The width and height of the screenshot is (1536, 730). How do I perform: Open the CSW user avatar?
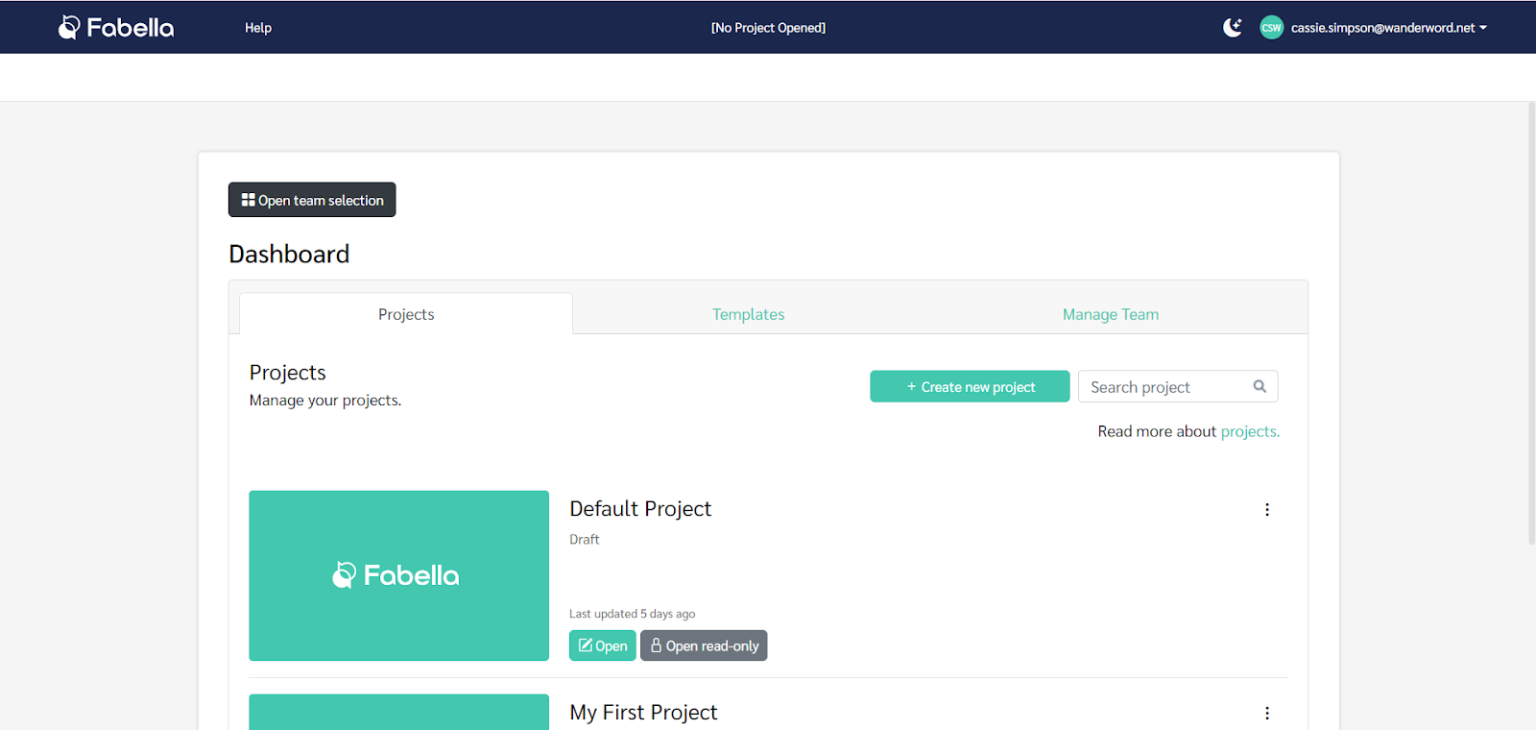[x=1271, y=27]
